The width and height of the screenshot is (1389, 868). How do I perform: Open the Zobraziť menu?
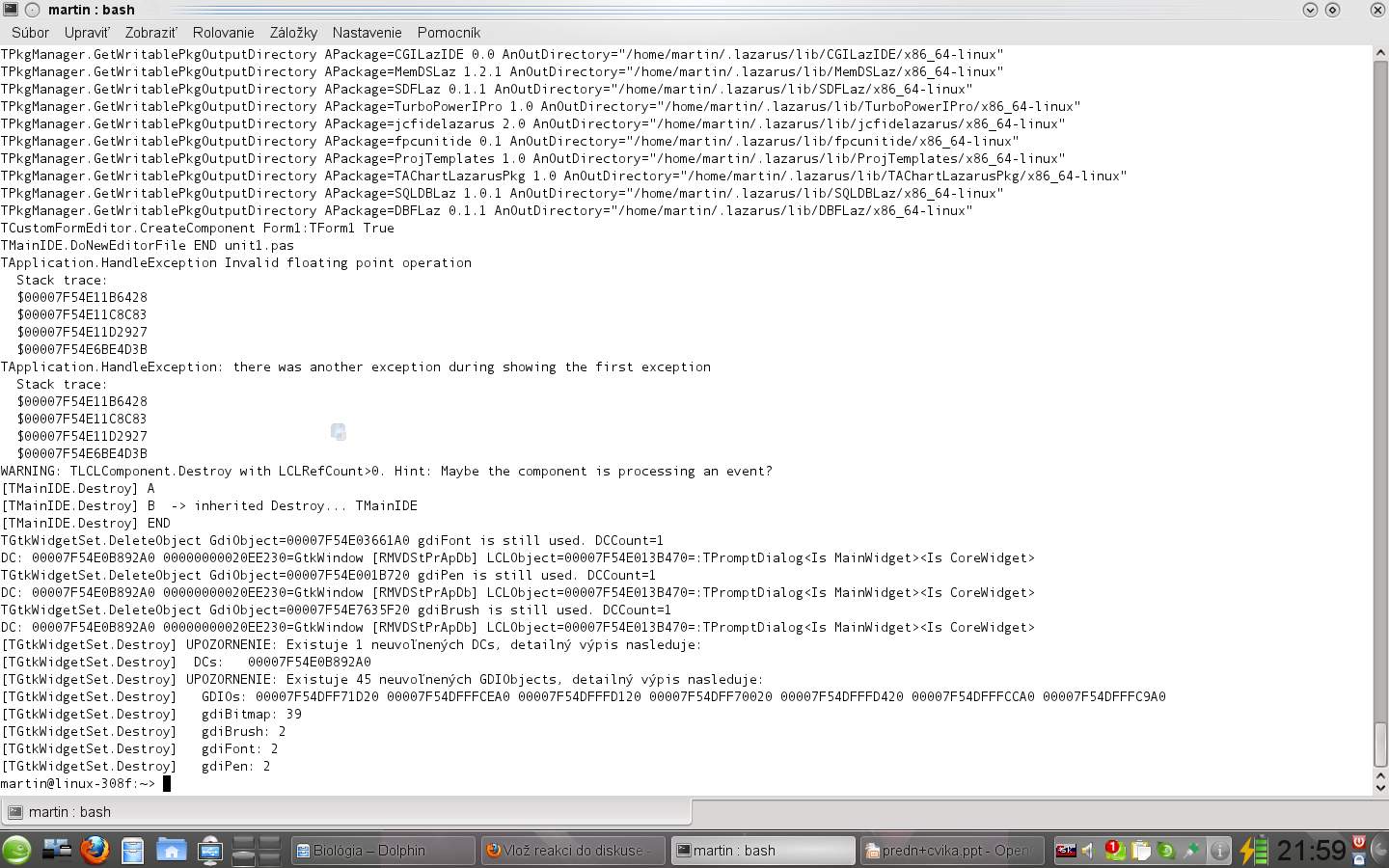(151, 33)
